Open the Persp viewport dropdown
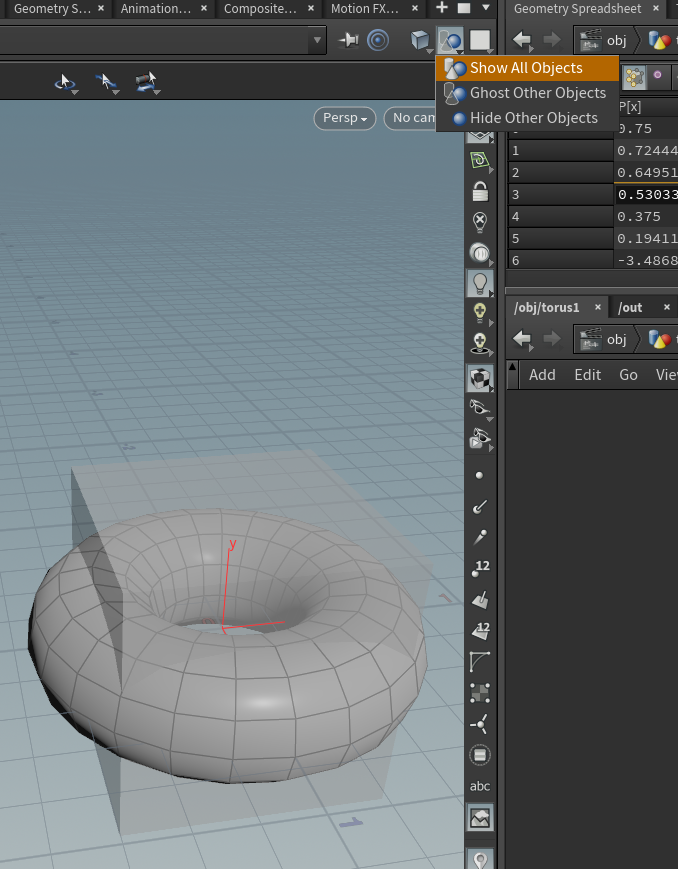This screenshot has width=678, height=869. 345,118
